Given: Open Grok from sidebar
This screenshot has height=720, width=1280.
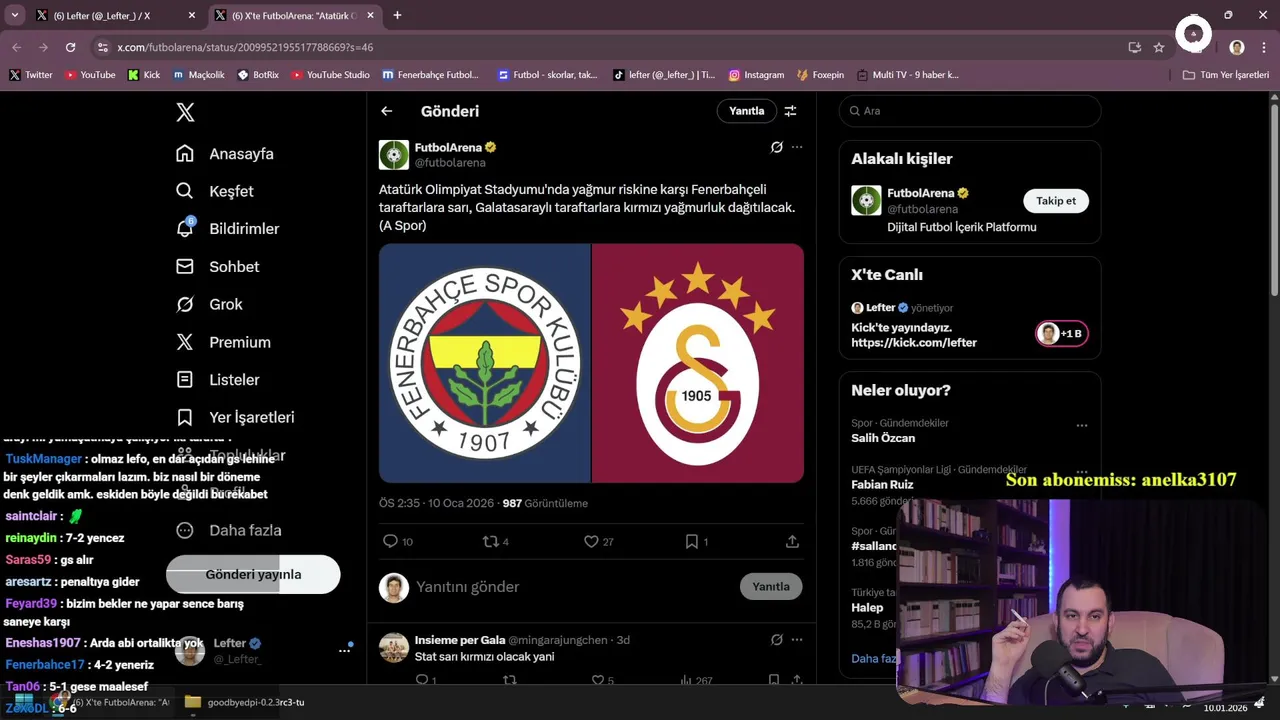Looking at the screenshot, I should coord(209,304).
